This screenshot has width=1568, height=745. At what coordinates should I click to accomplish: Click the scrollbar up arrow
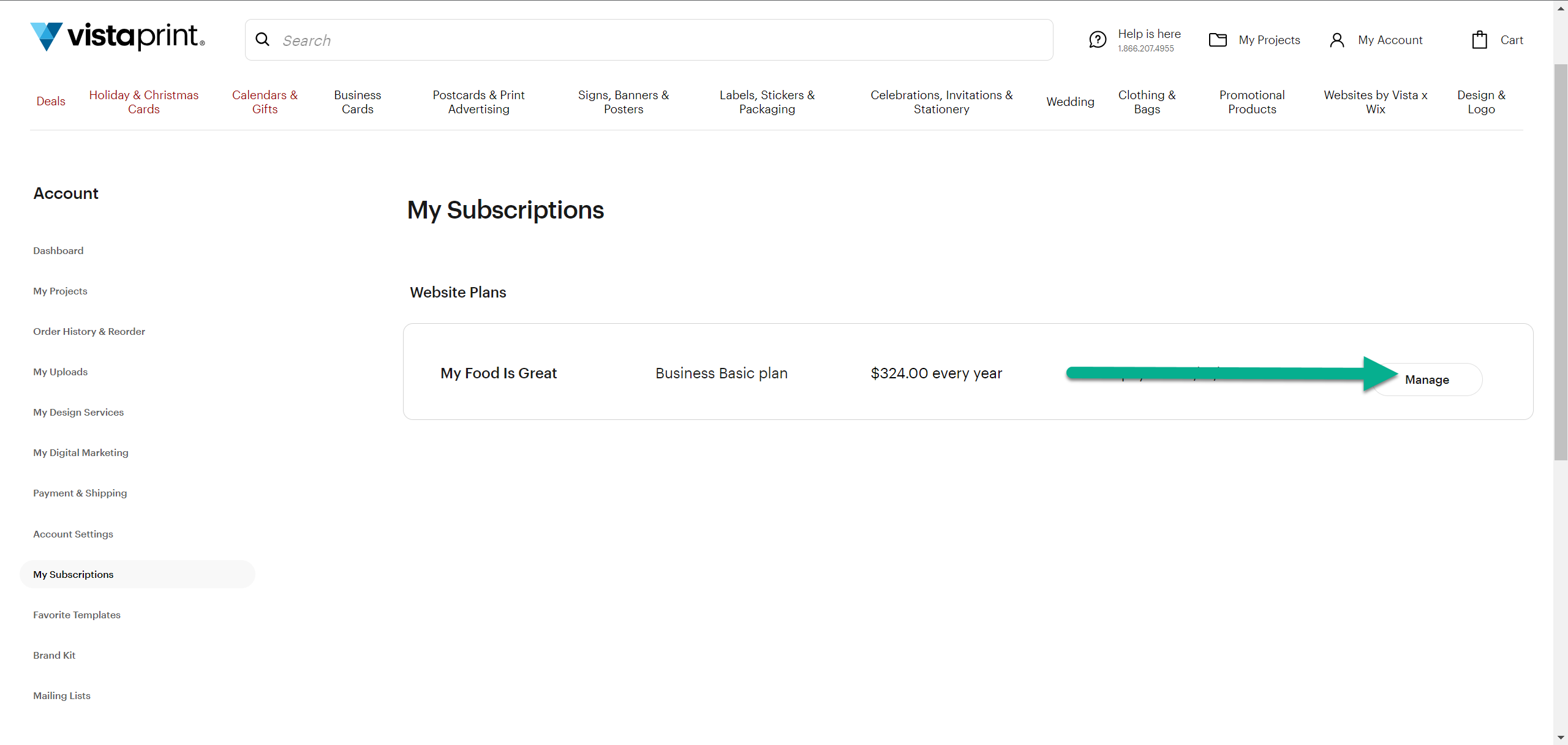(x=1561, y=7)
